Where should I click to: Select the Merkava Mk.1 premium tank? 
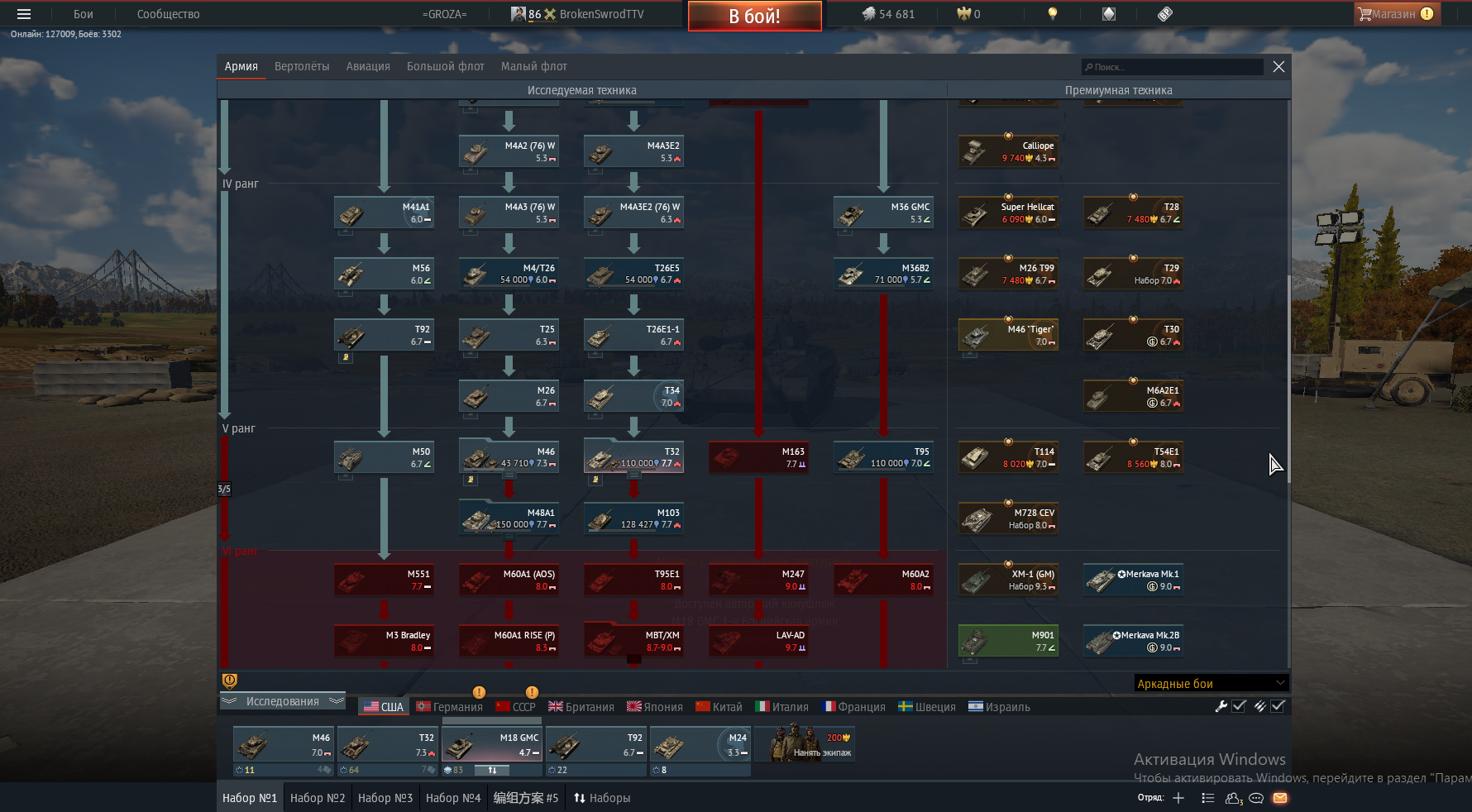coord(1133,580)
